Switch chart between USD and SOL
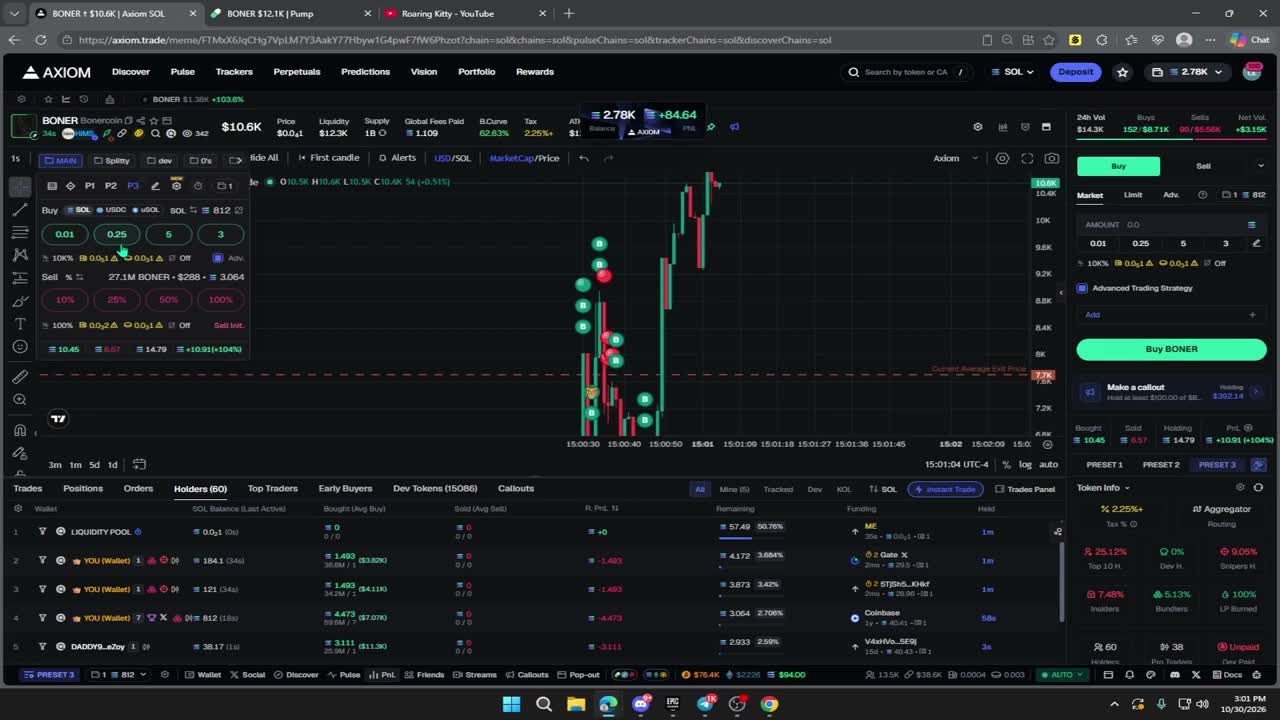The height and width of the screenshot is (720, 1280). [x=452, y=158]
